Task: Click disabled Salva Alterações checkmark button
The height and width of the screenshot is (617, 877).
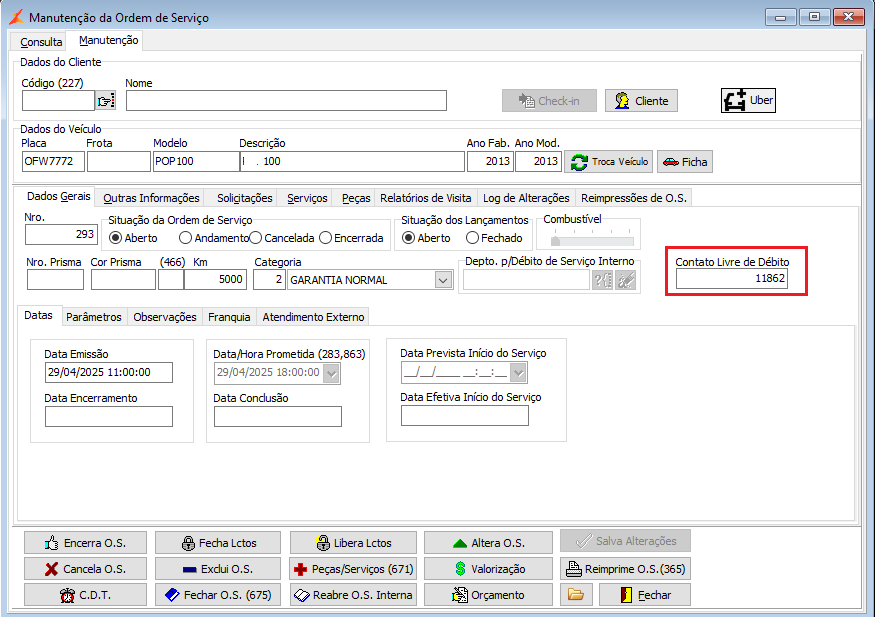Action: [x=625, y=541]
